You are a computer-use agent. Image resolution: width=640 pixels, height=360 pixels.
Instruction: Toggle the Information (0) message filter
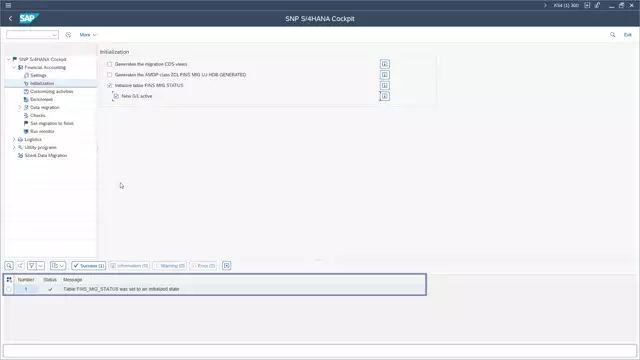[129, 266]
